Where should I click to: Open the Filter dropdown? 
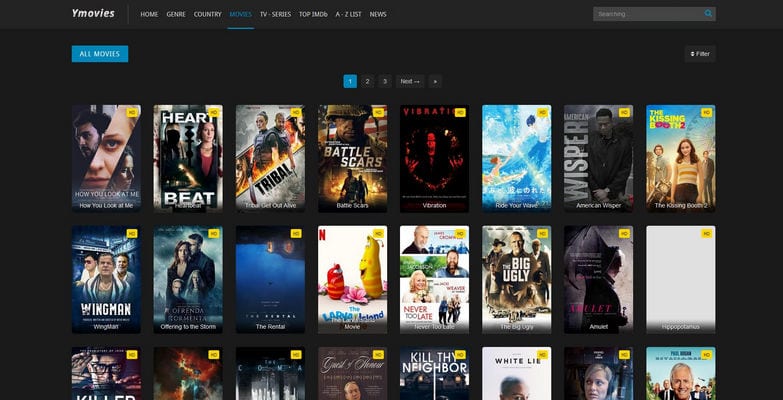[x=700, y=54]
